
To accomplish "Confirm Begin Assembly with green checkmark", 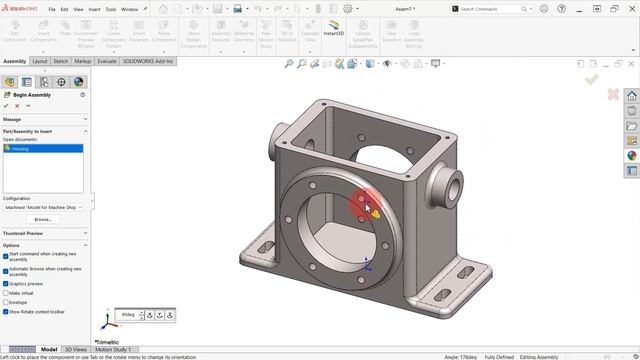I will tap(6, 106).
